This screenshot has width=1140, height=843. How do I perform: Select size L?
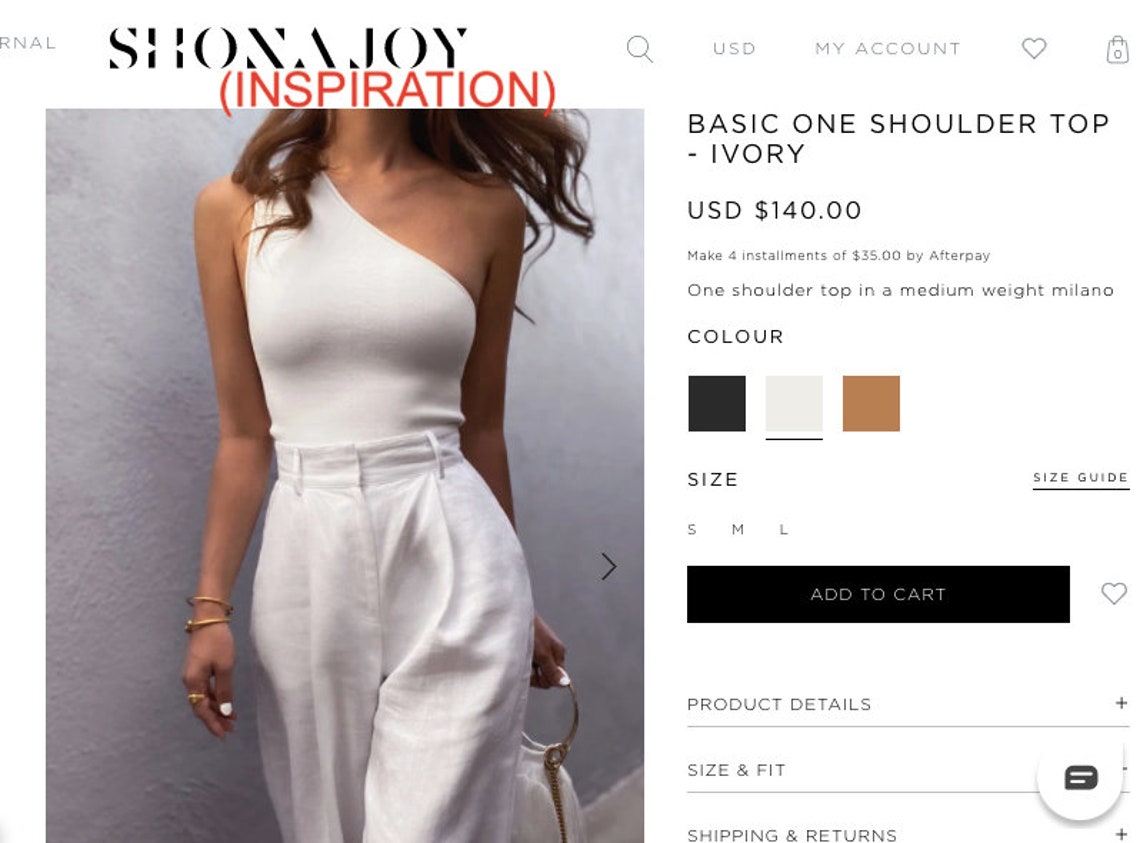784,530
